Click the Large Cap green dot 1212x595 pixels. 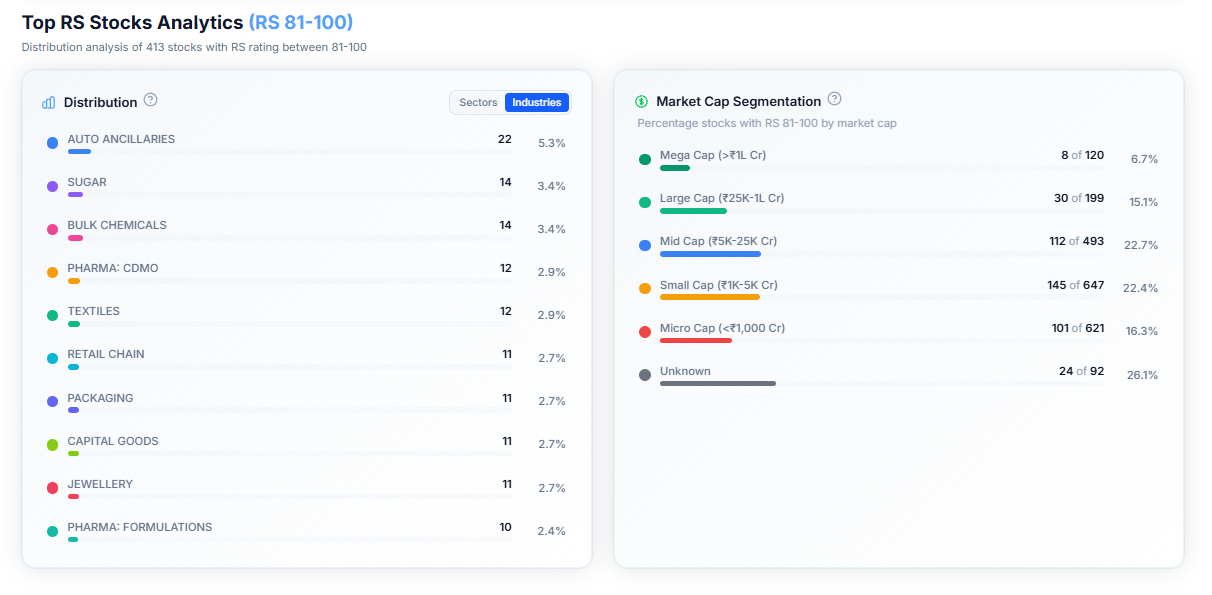pos(645,202)
